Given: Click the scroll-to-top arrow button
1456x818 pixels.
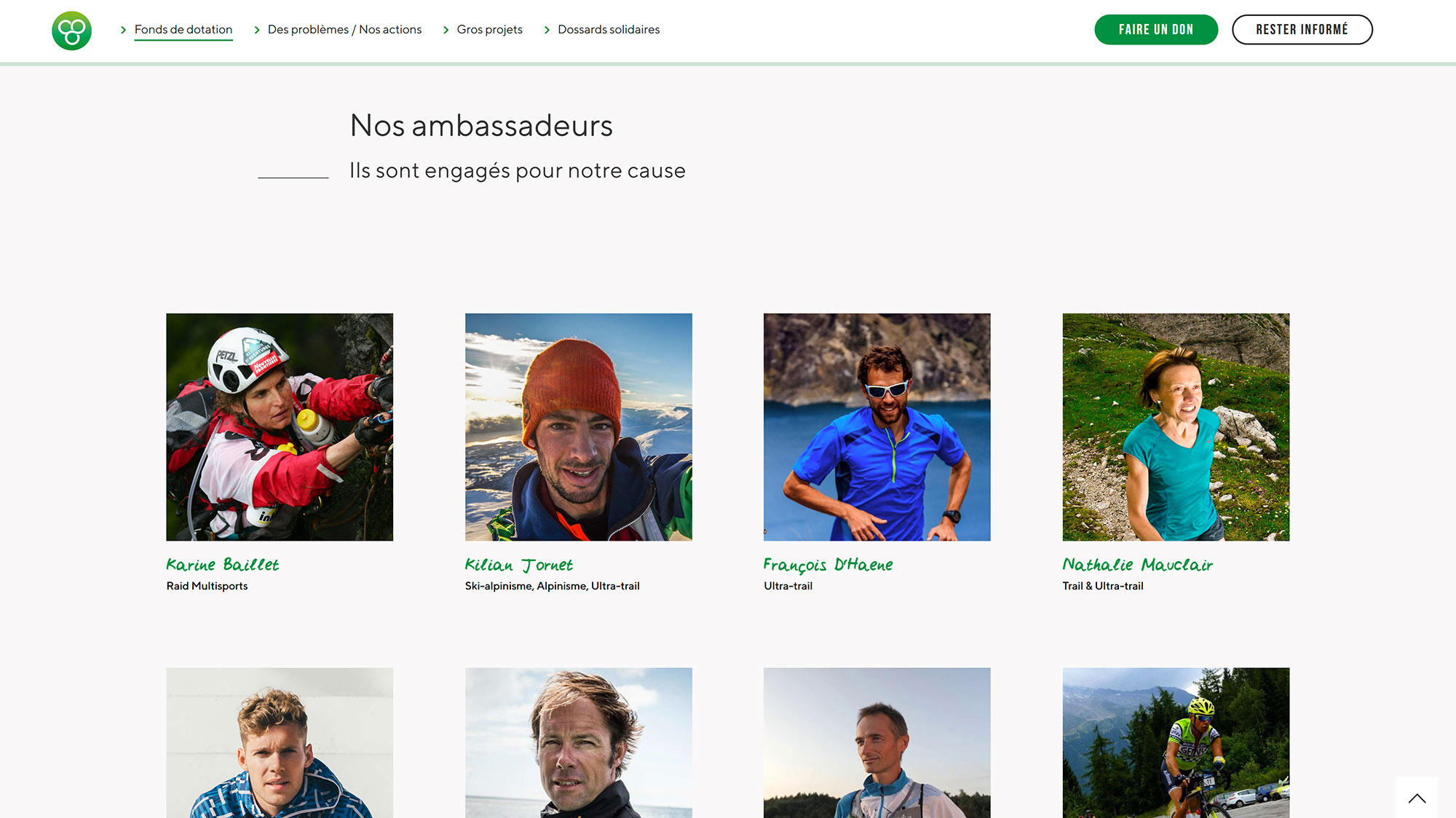Looking at the screenshot, I should tap(1416, 798).
